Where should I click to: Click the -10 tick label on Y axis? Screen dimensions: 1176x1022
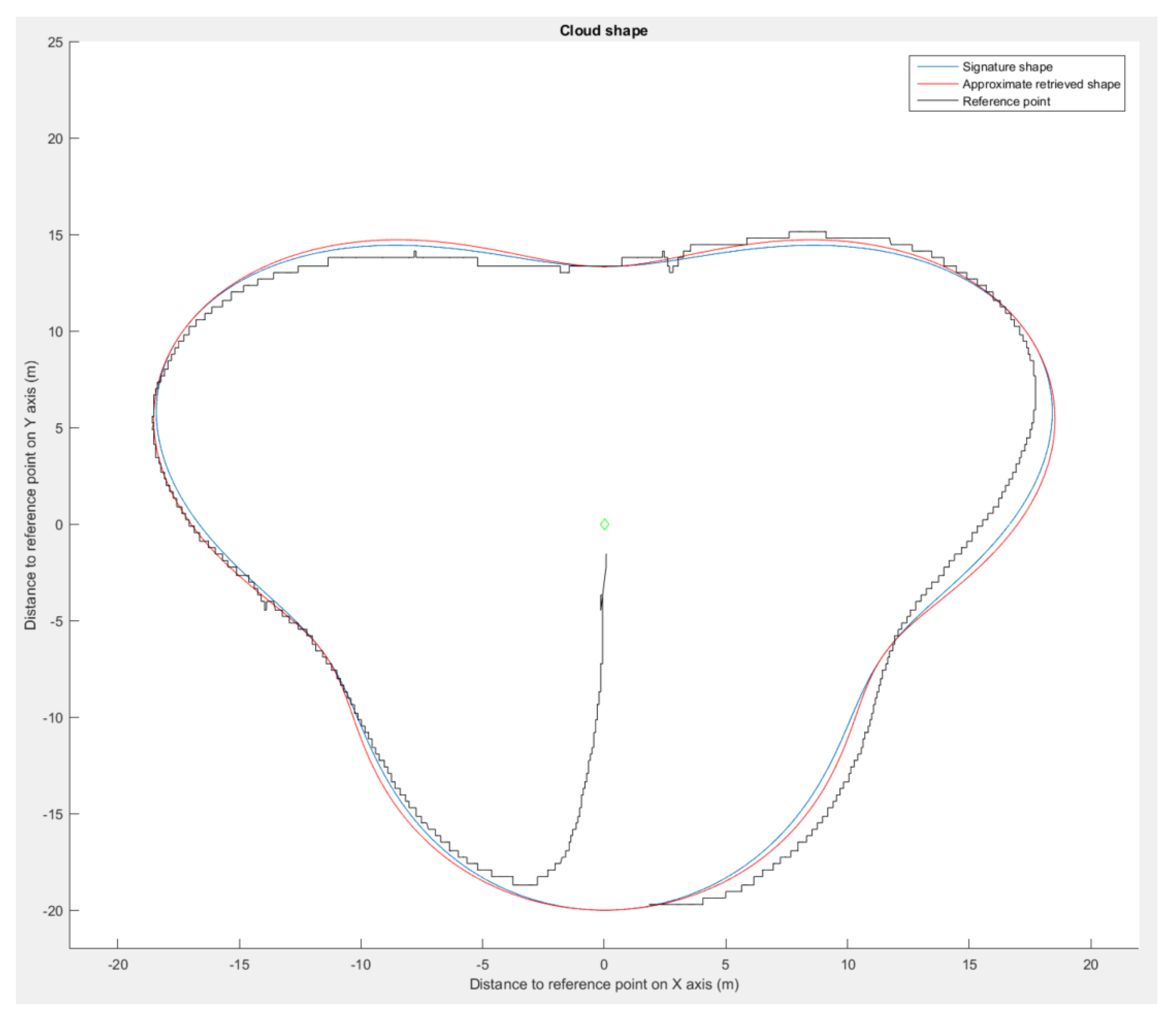[x=53, y=717]
